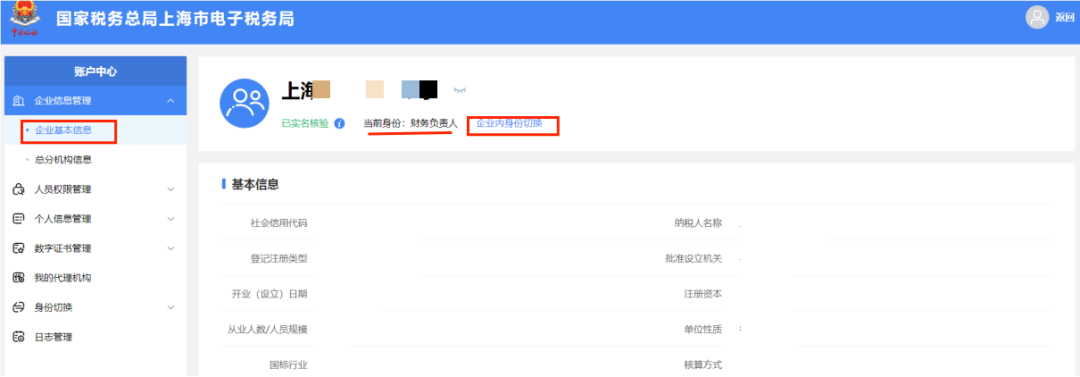Click the 登记注册类型 label

click(x=278, y=258)
